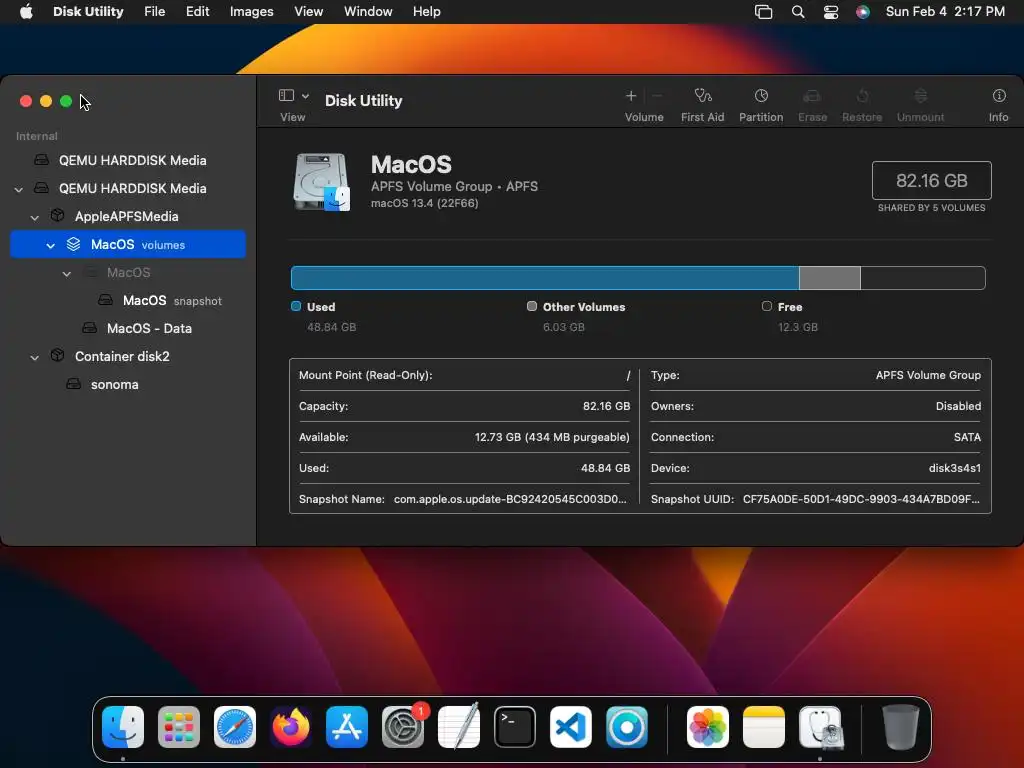Click the large MacOS disk image
1024x768 pixels.
point(321,182)
